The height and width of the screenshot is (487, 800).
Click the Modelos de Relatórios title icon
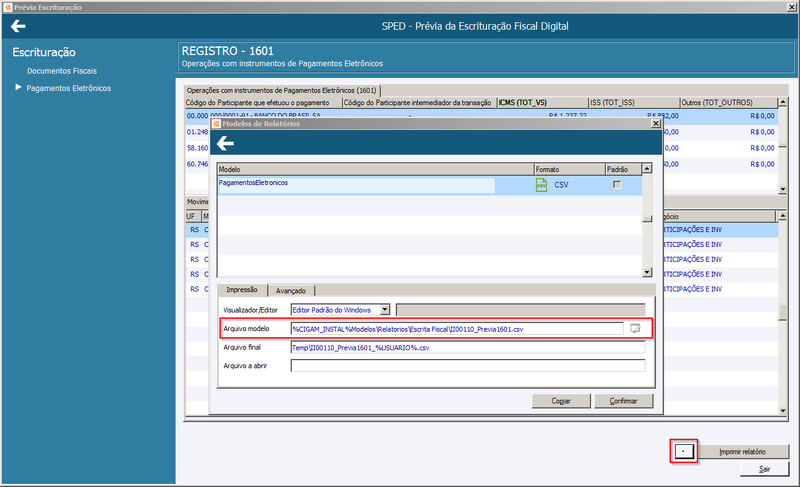[x=216, y=123]
